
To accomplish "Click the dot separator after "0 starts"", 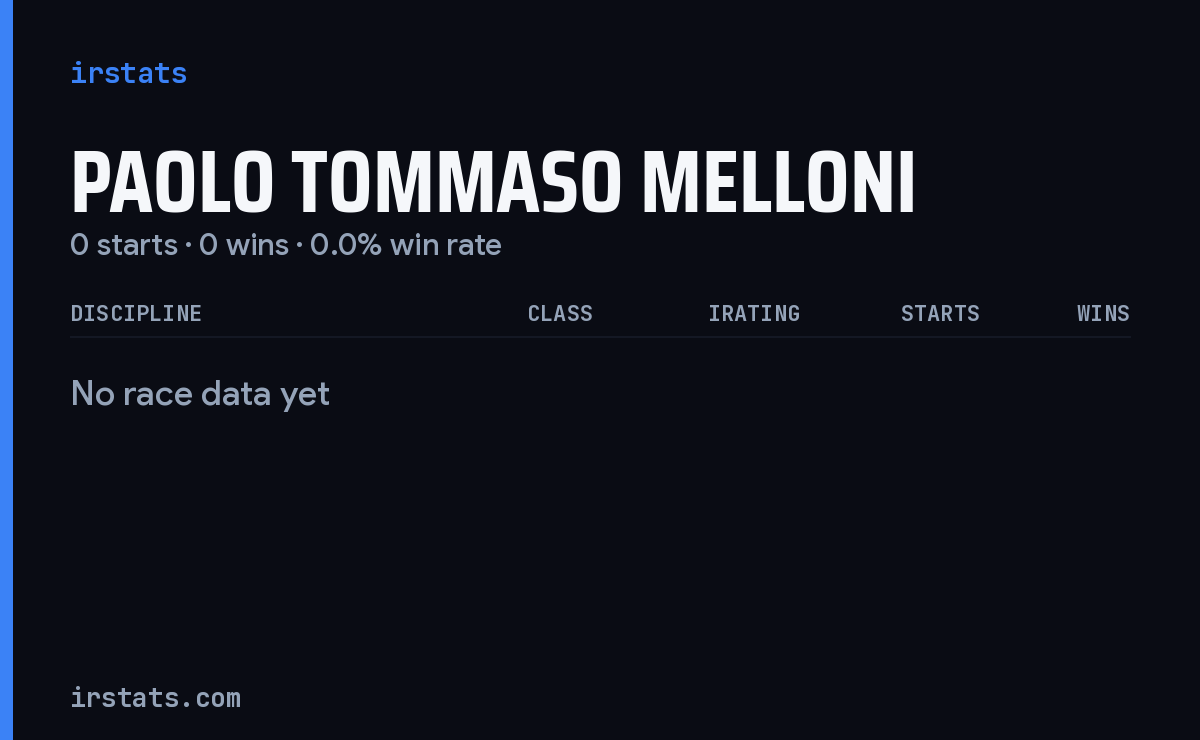I will pyautogui.click(x=188, y=246).
